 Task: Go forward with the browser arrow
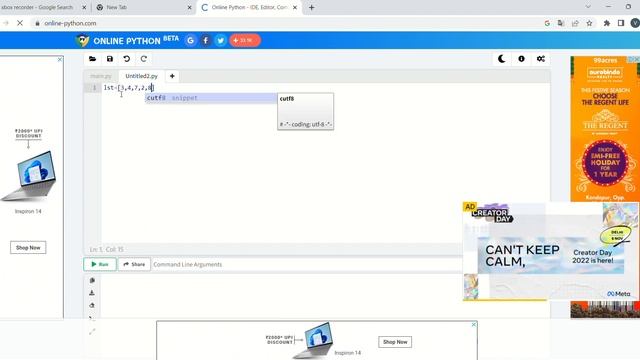click(5, 23)
